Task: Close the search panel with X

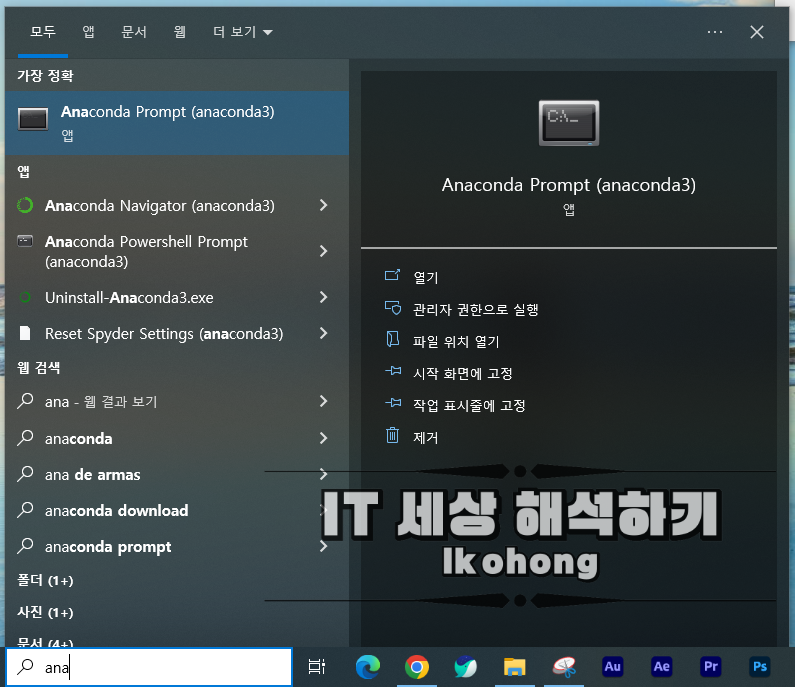Action: [x=757, y=32]
